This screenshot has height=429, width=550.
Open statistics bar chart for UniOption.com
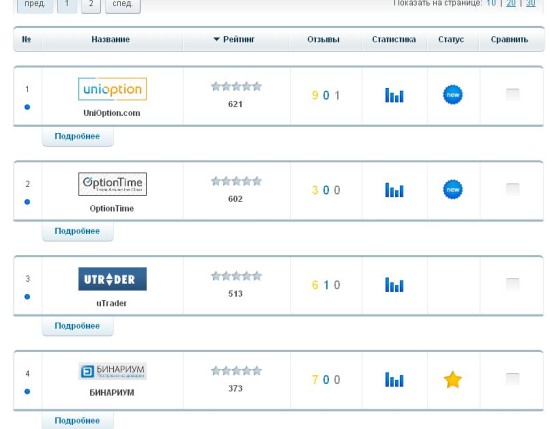coord(394,95)
